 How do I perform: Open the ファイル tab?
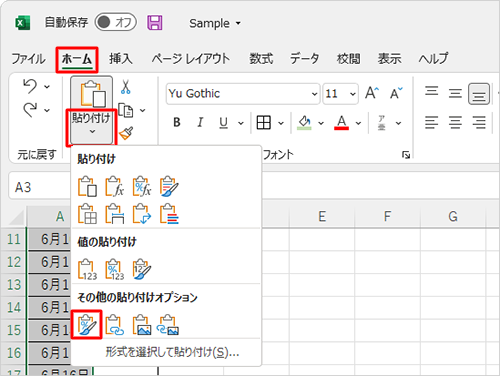(x=28, y=59)
